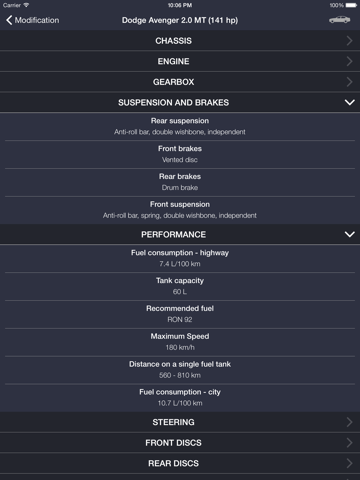This screenshot has height=480, width=360.
Task: Expand the GEARBOX section chevron
Action: [x=349, y=82]
